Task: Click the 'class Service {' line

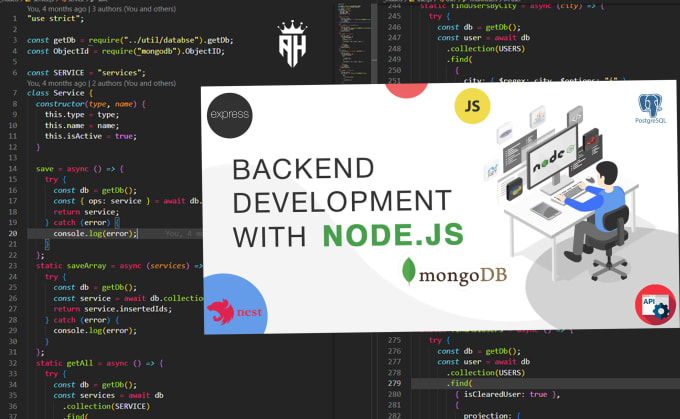Action: pyautogui.click(x=60, y=93)
